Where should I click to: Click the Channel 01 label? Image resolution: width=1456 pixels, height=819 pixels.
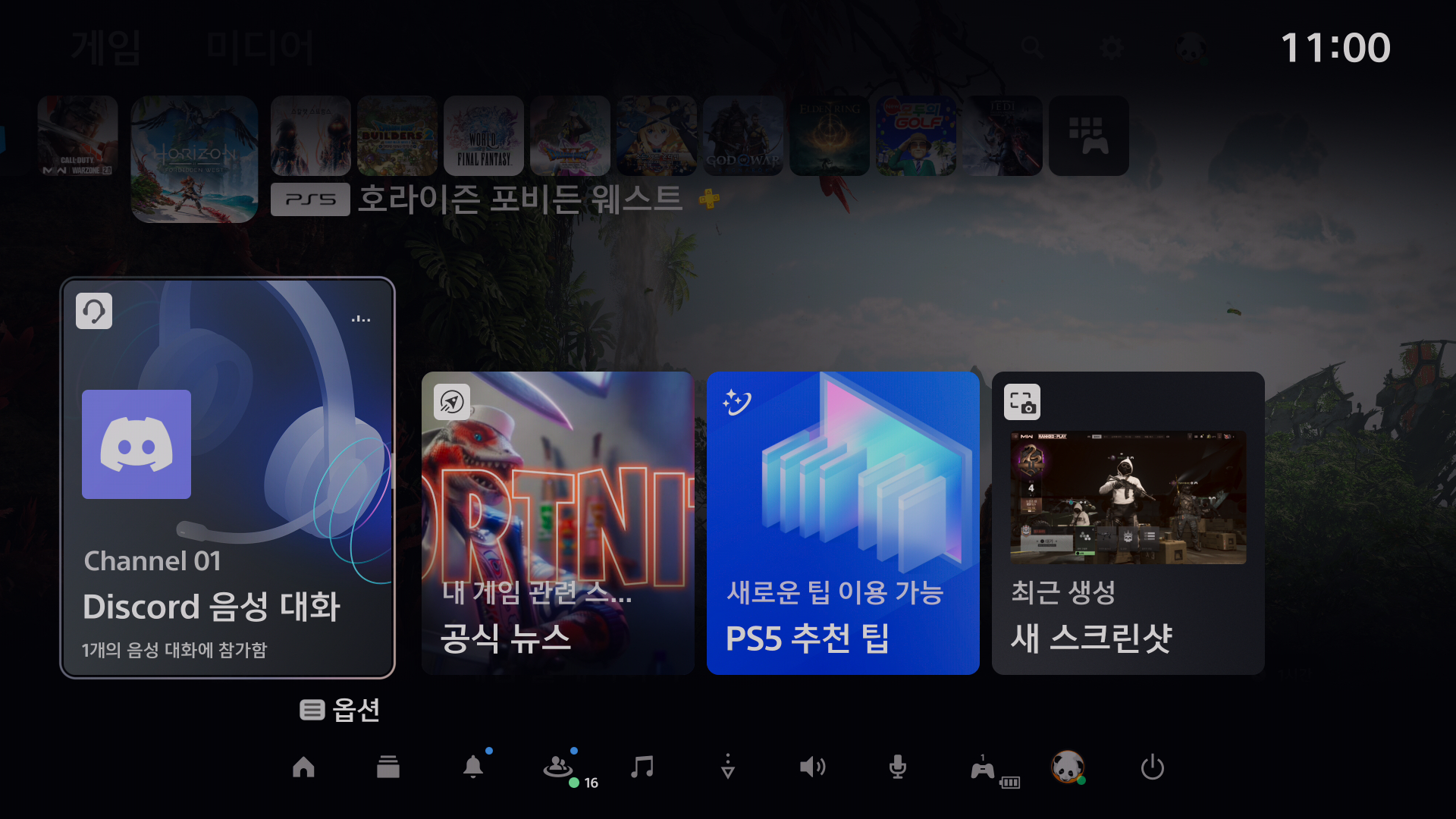click(x=152, y=561)
